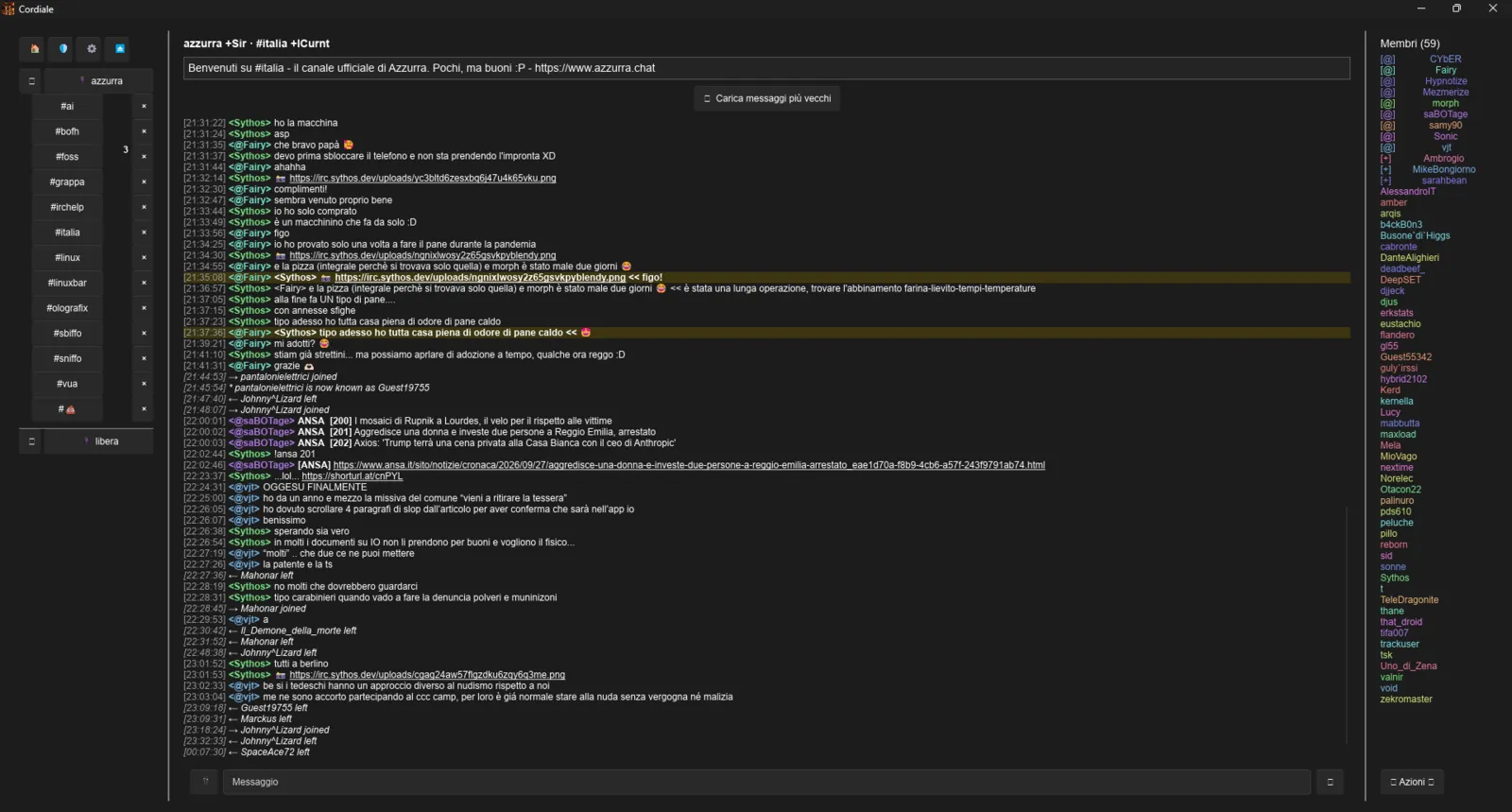
Task: Select member Uno_di_Zena in the list
Action: (x=1408, y=666)
